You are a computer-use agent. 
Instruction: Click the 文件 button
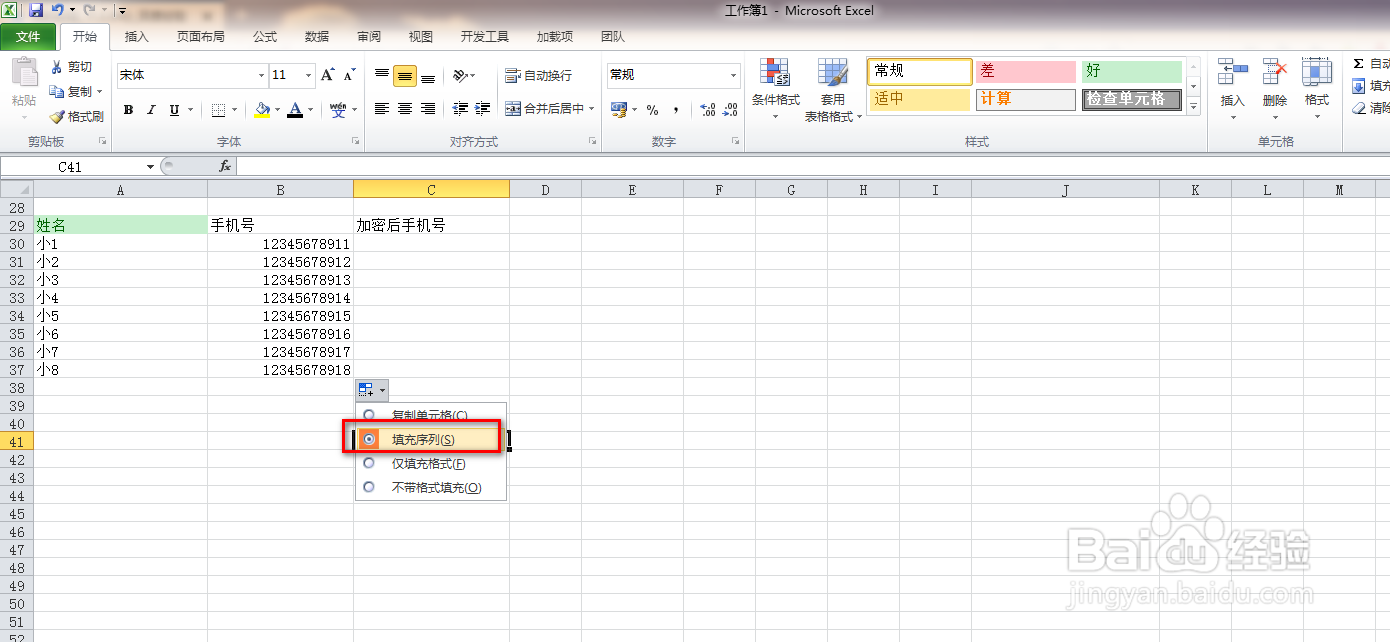(29, 36)
